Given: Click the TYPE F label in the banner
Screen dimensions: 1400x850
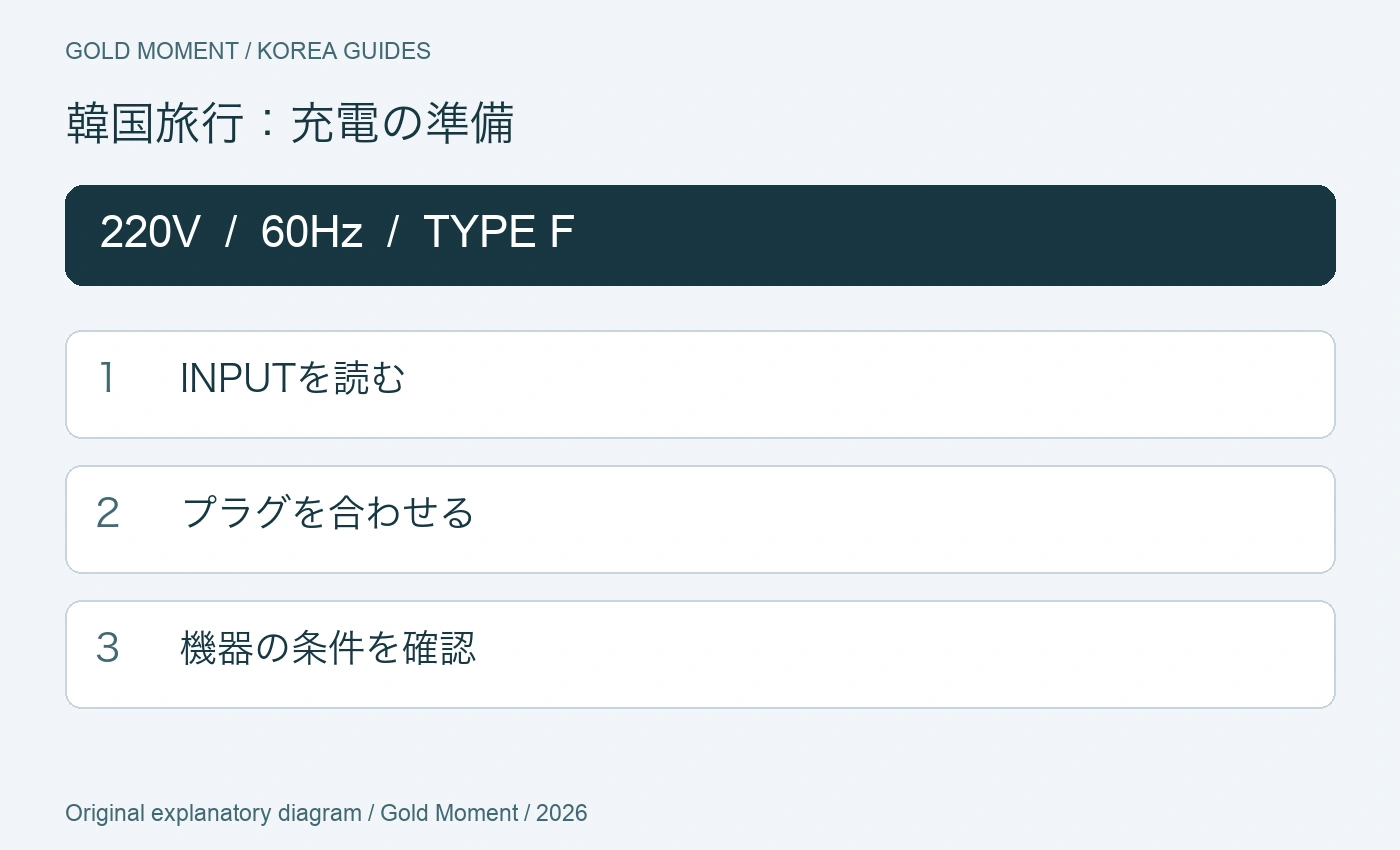Looking at the screenshot, I should [498, 232].
